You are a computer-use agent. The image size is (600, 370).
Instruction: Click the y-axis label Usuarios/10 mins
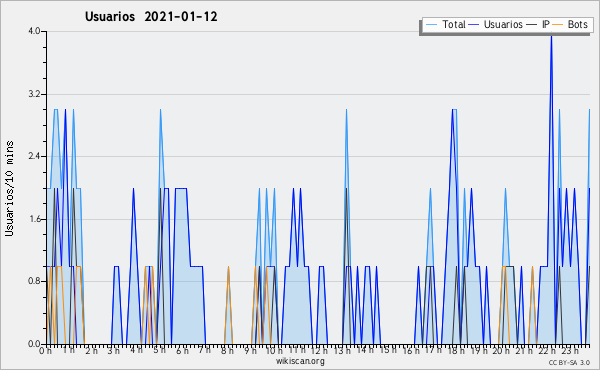pyautogui.click(x=9, y=188)
